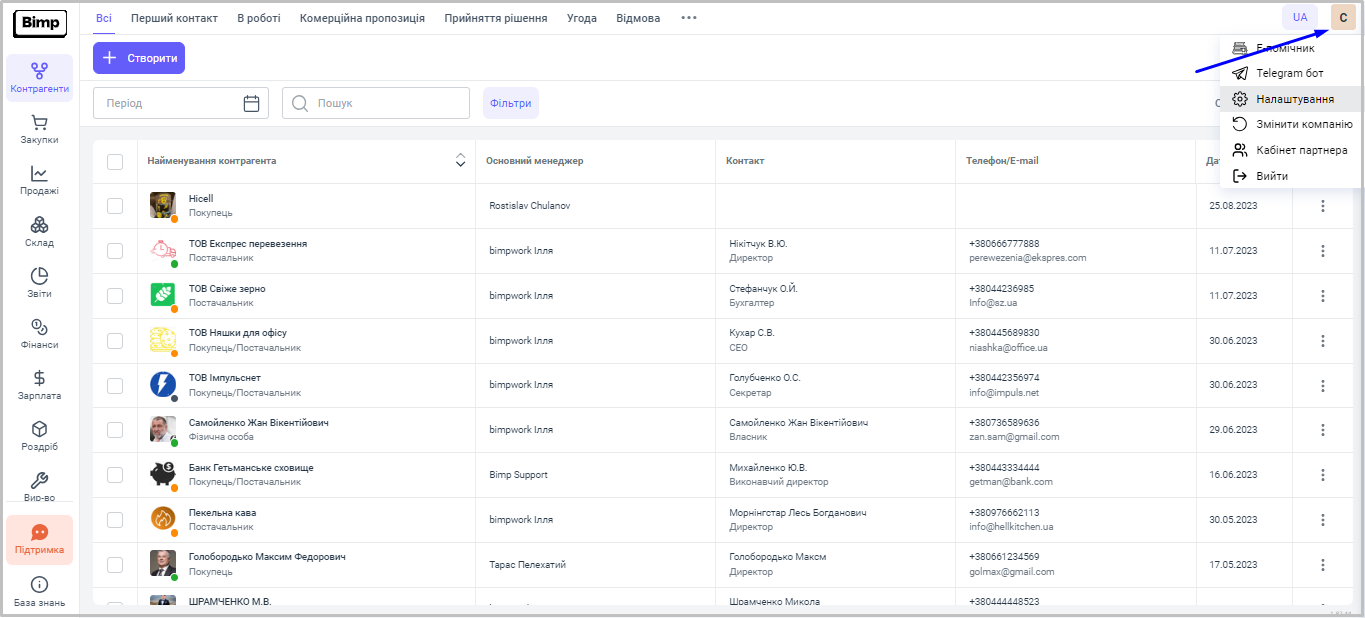Click the Створити button
Image resolution: width=1365 pixels, height=618 pixels.
[139, 58]
